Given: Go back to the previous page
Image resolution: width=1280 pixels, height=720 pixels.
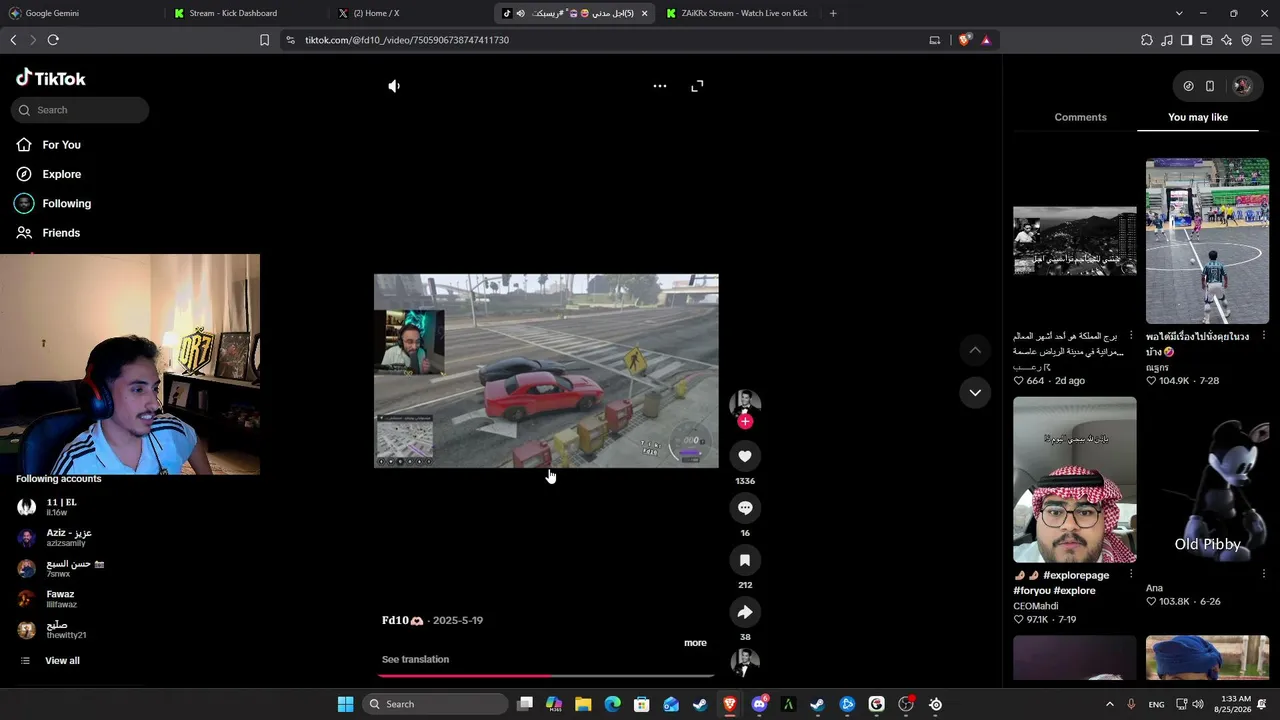Looking at the screenshot, I should coord(13,40).
